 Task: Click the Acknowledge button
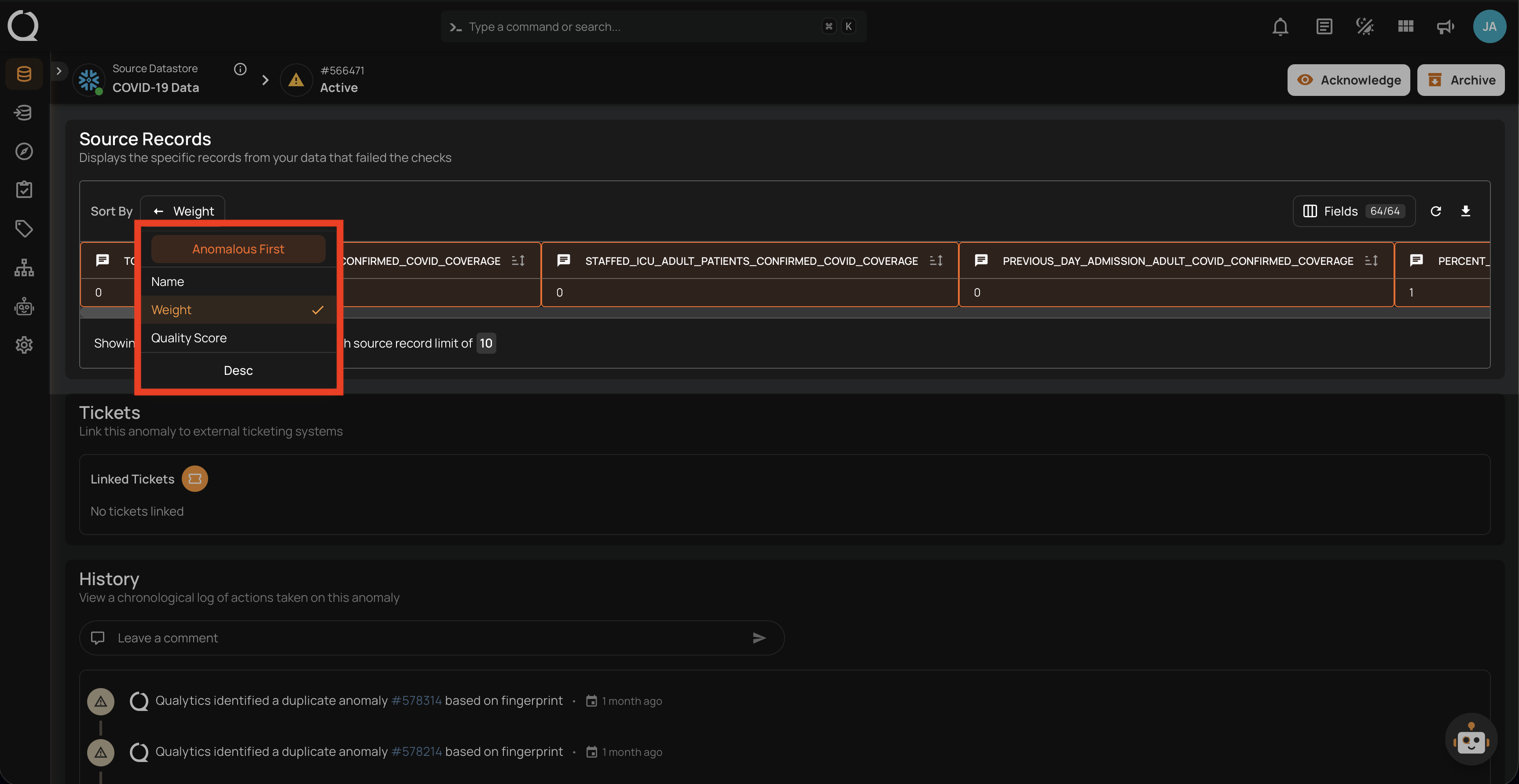1349,80
